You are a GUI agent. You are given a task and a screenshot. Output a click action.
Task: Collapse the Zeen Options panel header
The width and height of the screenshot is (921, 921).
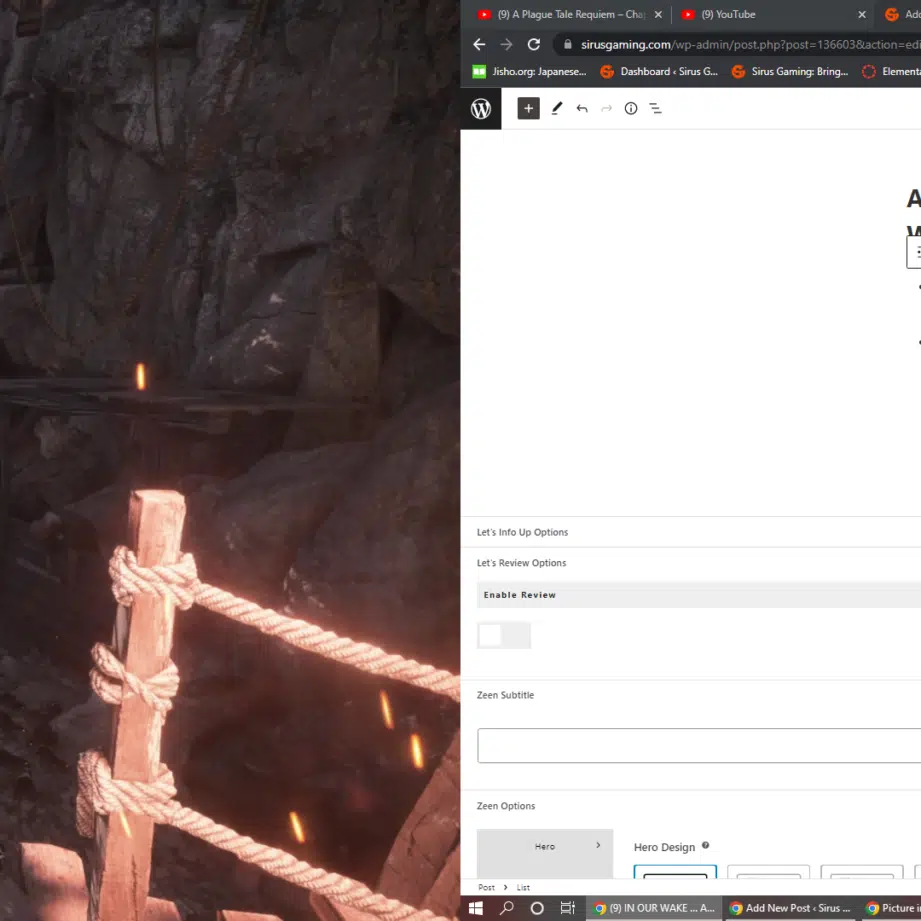tap(691, 806)
